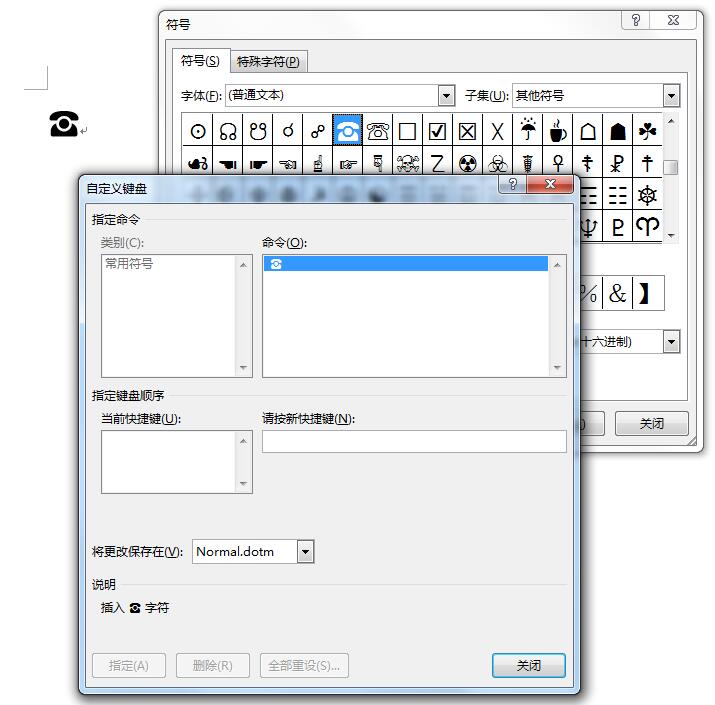Choose the hot beverage cup symbol
Viewport: 715px width, 705px height.
(558, 131)
